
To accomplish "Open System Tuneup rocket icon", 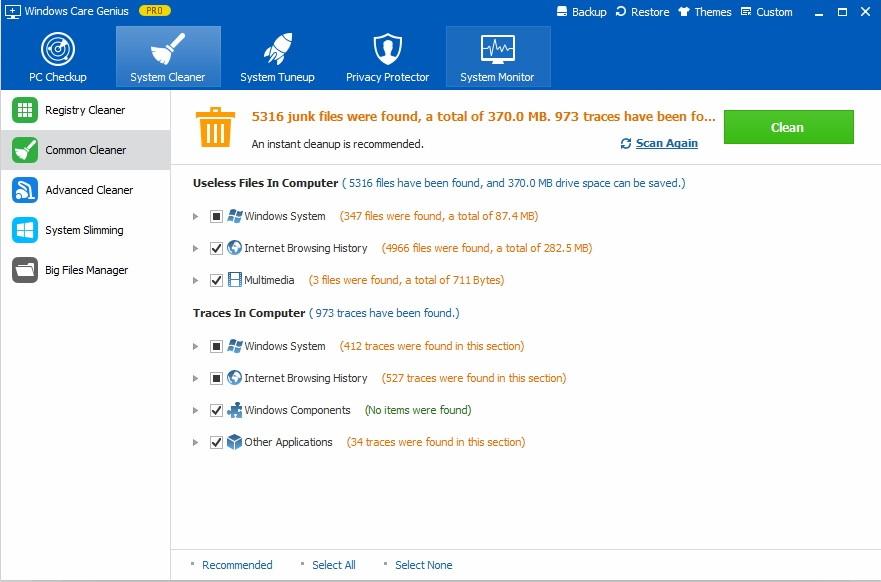I will (278, 49).
